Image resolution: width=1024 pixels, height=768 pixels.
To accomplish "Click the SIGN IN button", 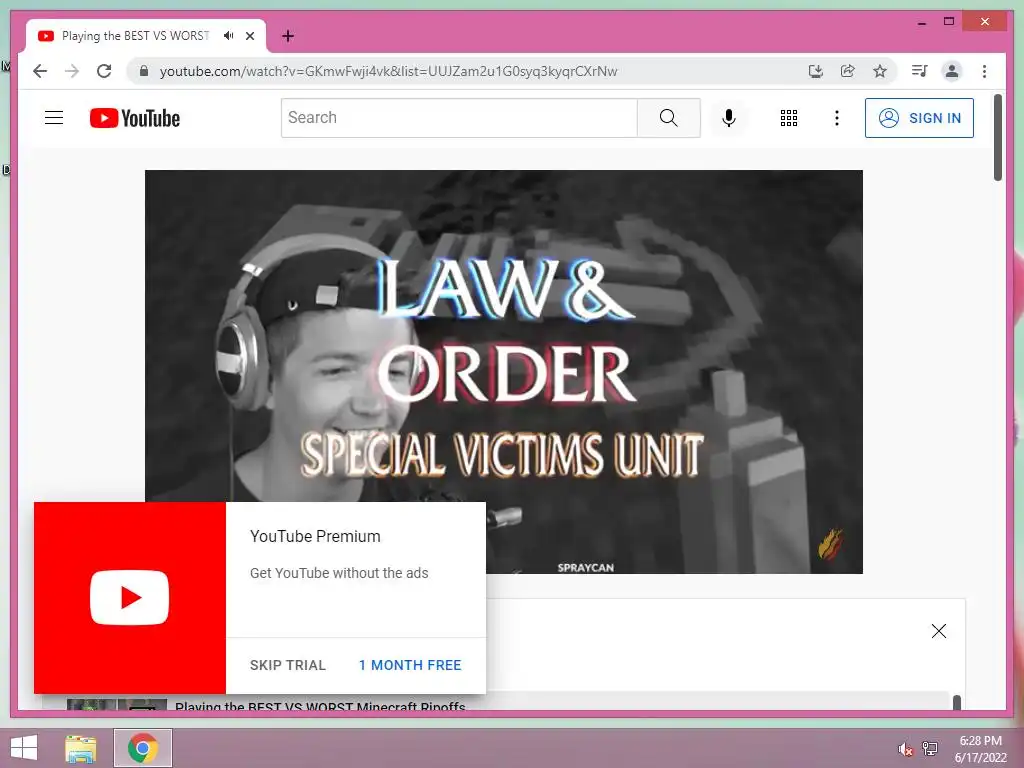I will point(920,118).
